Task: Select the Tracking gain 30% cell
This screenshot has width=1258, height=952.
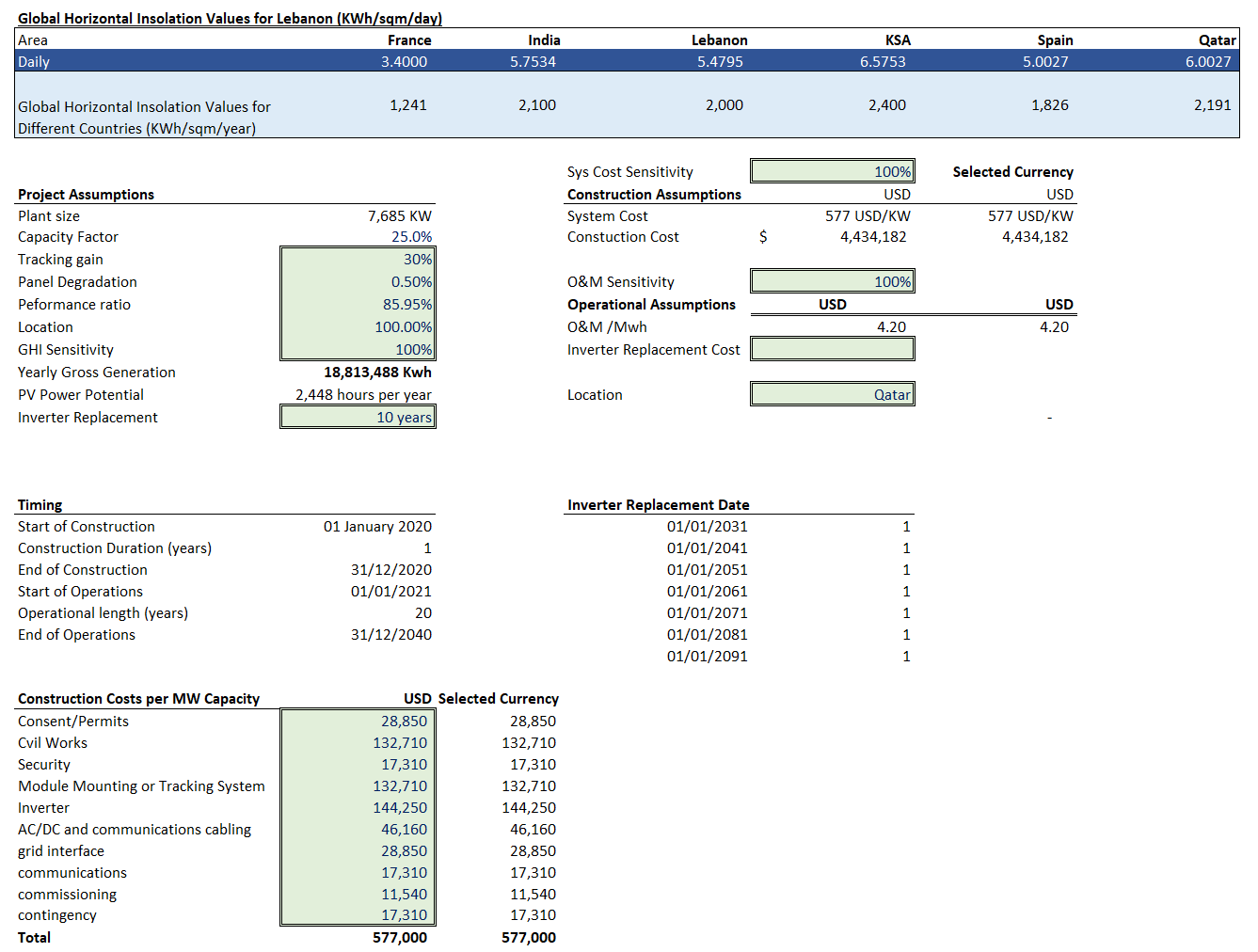Action: click(x=358, y=259)
